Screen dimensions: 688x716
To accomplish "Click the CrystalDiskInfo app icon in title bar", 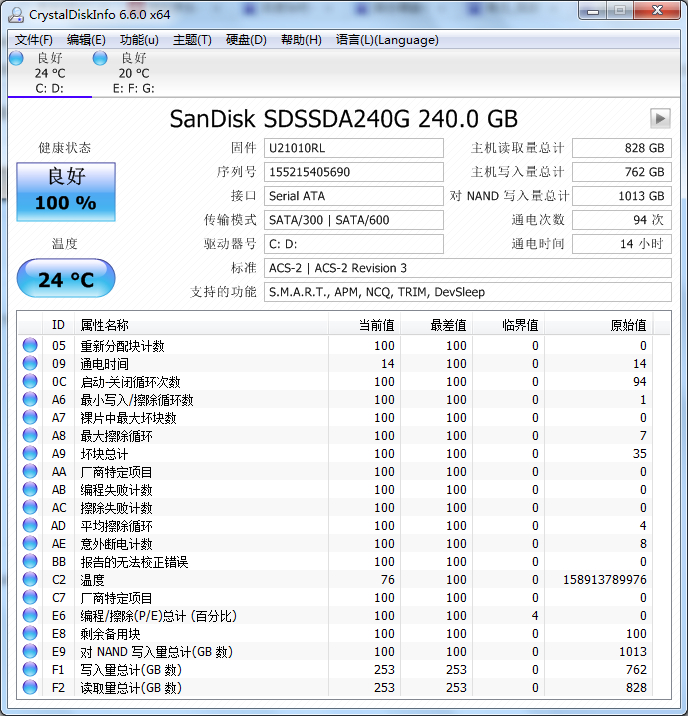I will (x=16, y=15).
